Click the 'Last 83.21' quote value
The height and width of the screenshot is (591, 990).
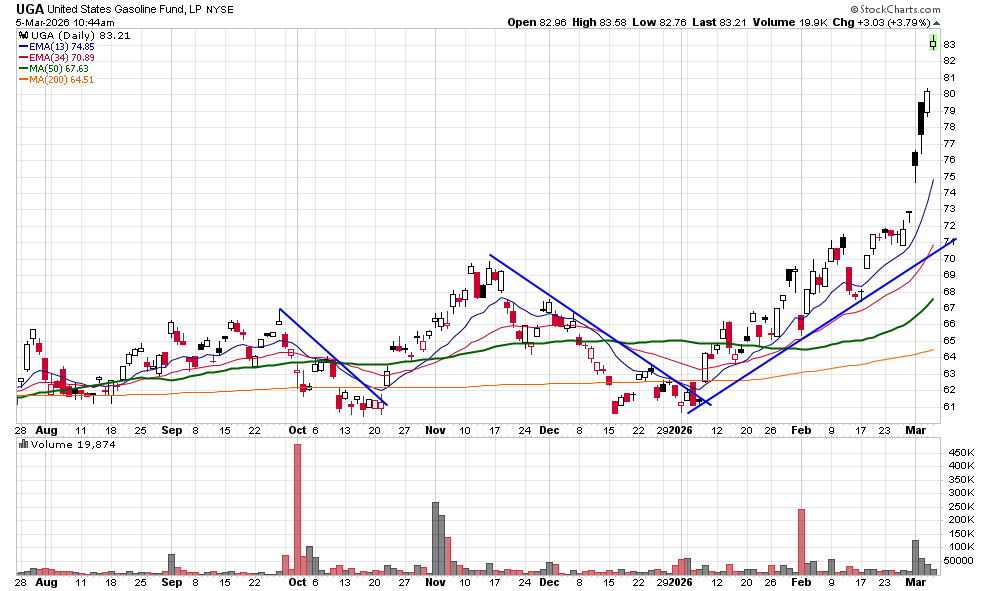point(719,22)
